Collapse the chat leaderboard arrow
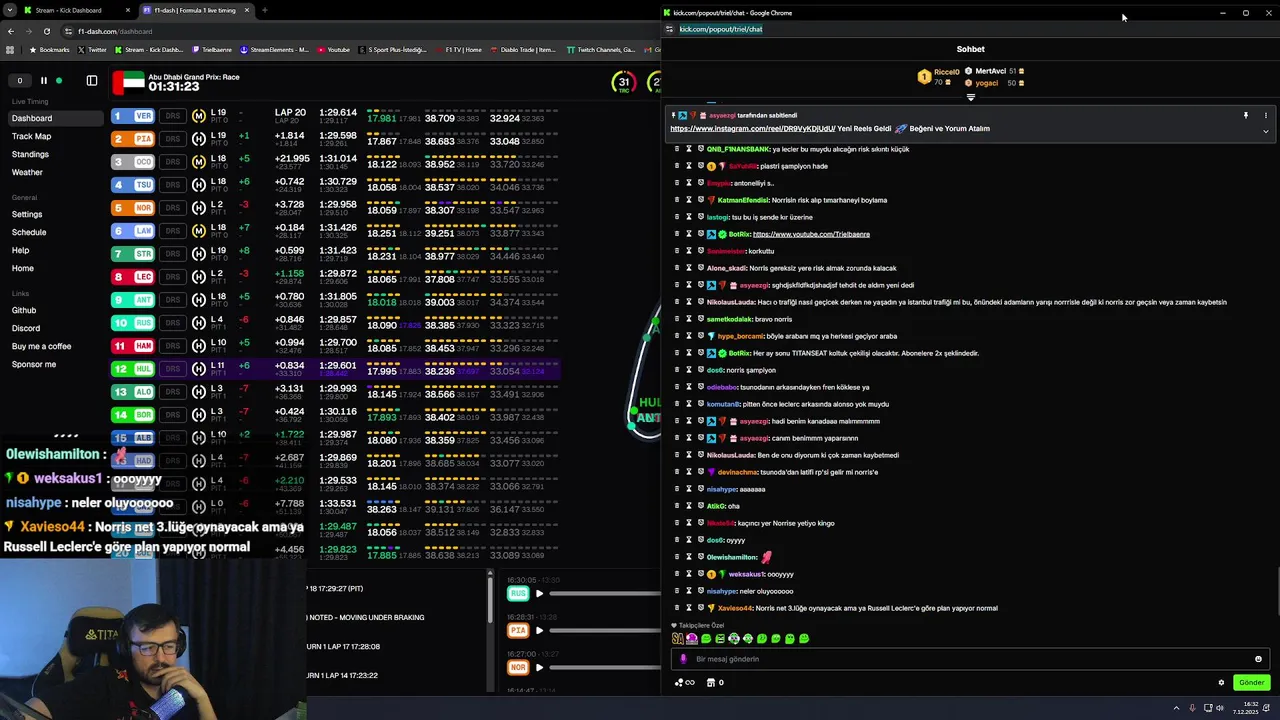This screenshot has height=720, width=1280. [x=970, y=97]
